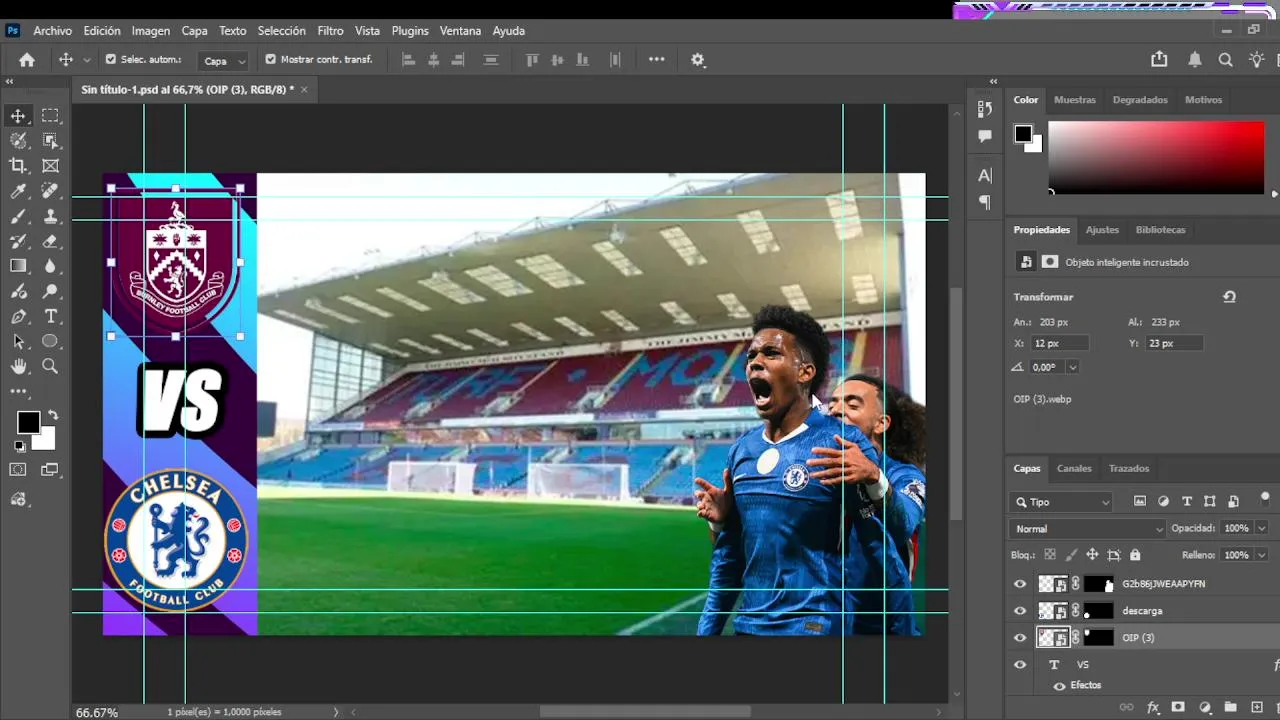
Task: Select the Brush tool
Action: point(18,216)
